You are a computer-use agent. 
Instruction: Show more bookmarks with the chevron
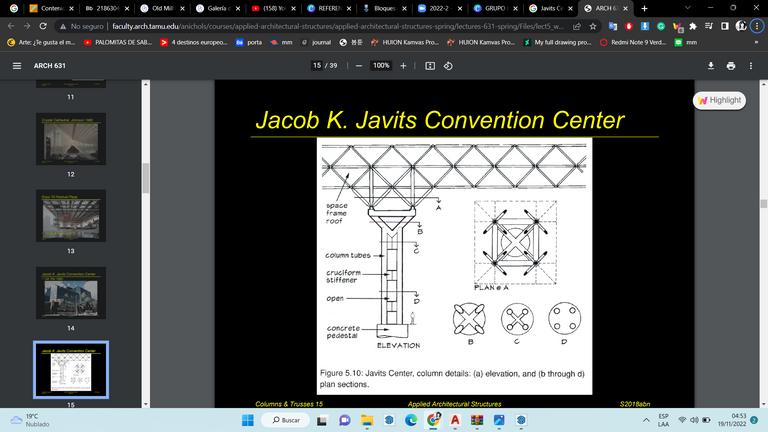tap(756, 43)
